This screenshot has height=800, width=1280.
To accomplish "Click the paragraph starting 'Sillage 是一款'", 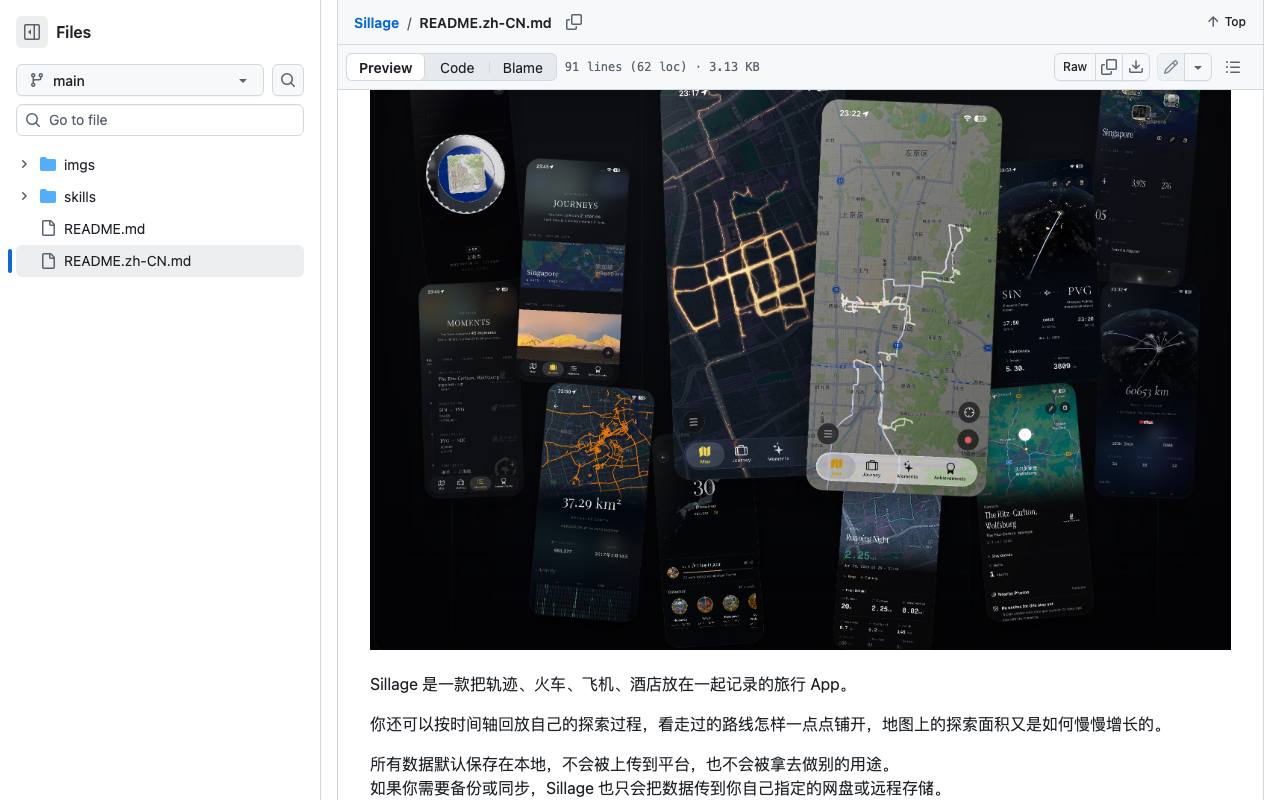I will (x=612, y=685).
